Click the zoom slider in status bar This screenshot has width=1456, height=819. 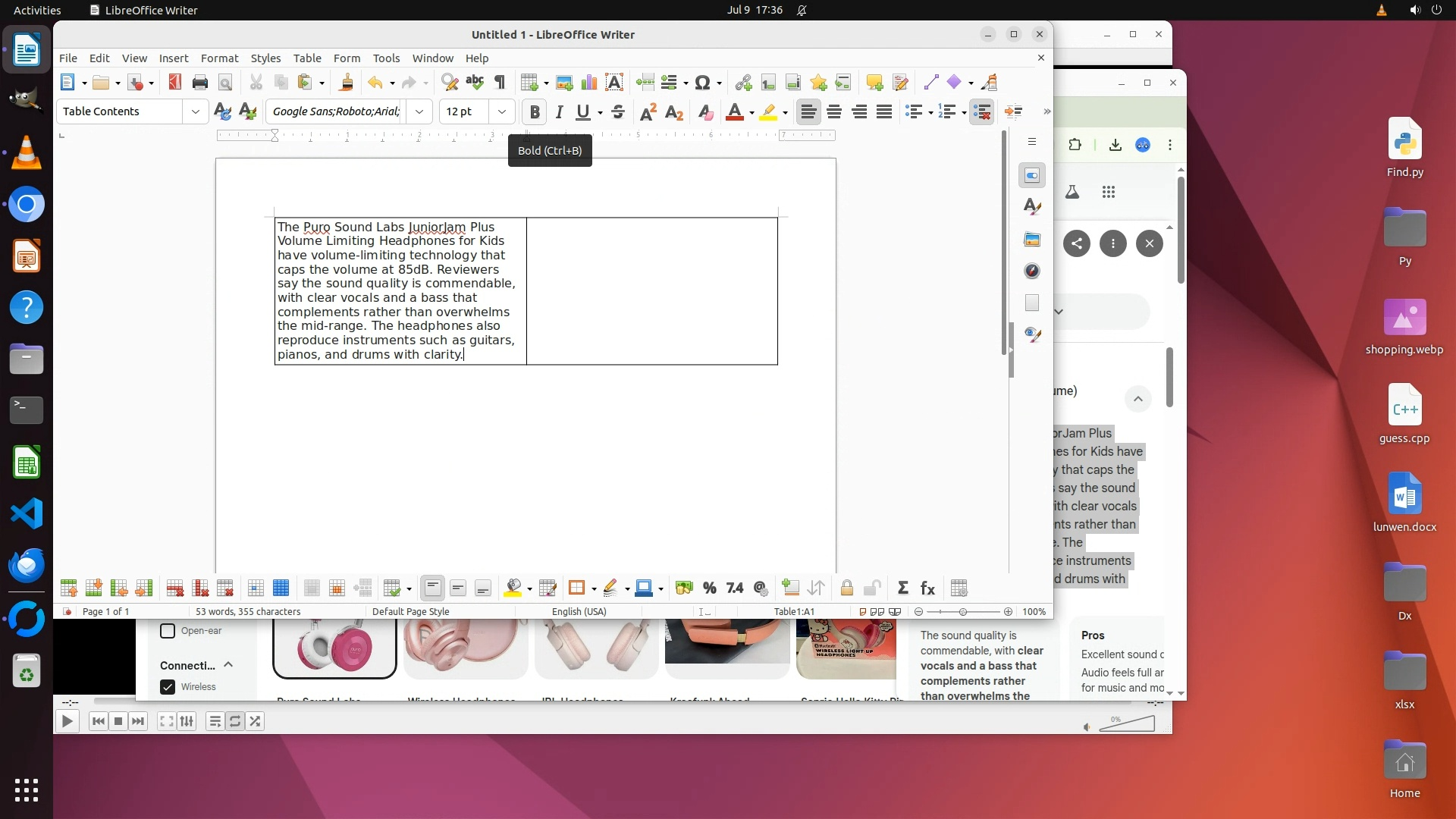(963, 612)
